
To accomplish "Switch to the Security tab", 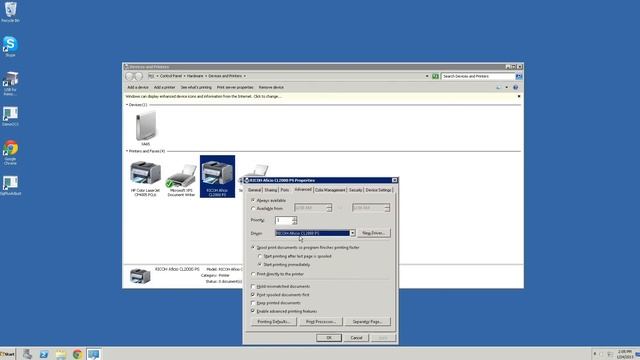I will click(x=356, y=190).
